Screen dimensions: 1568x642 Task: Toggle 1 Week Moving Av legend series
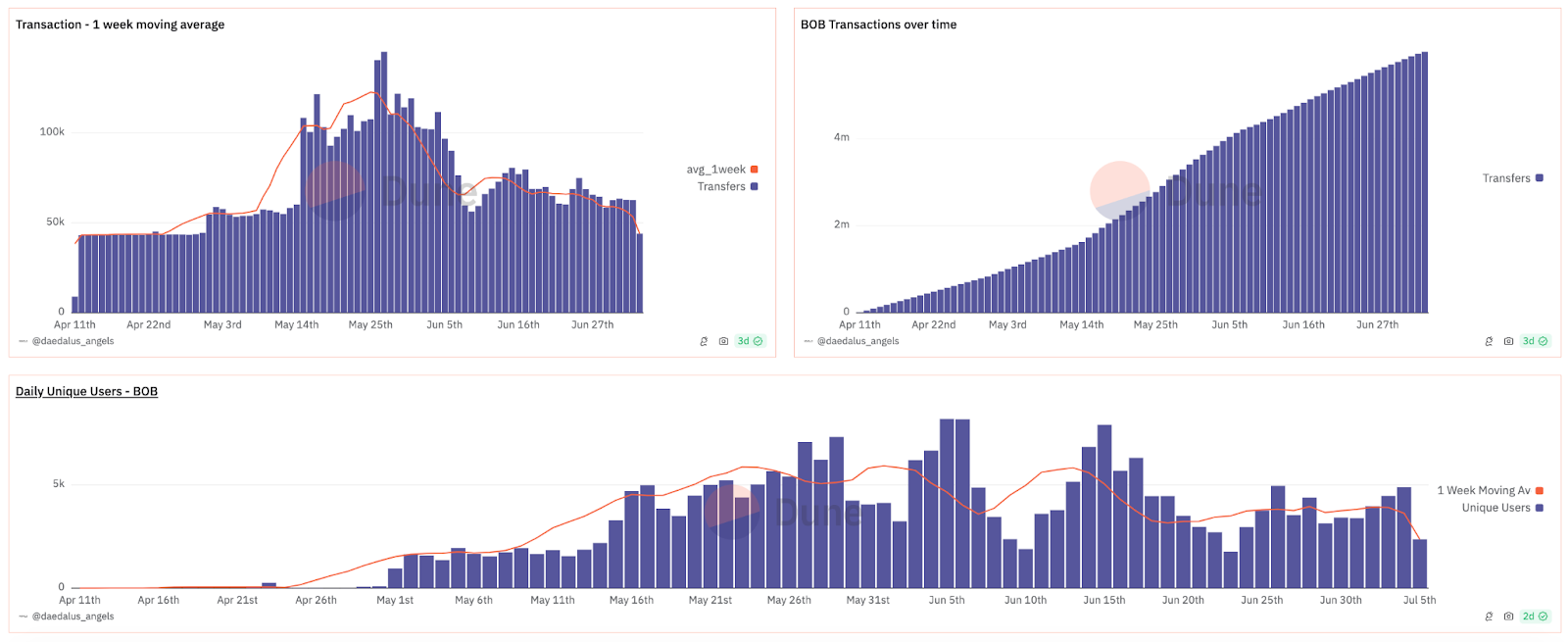coord(1484,490)
